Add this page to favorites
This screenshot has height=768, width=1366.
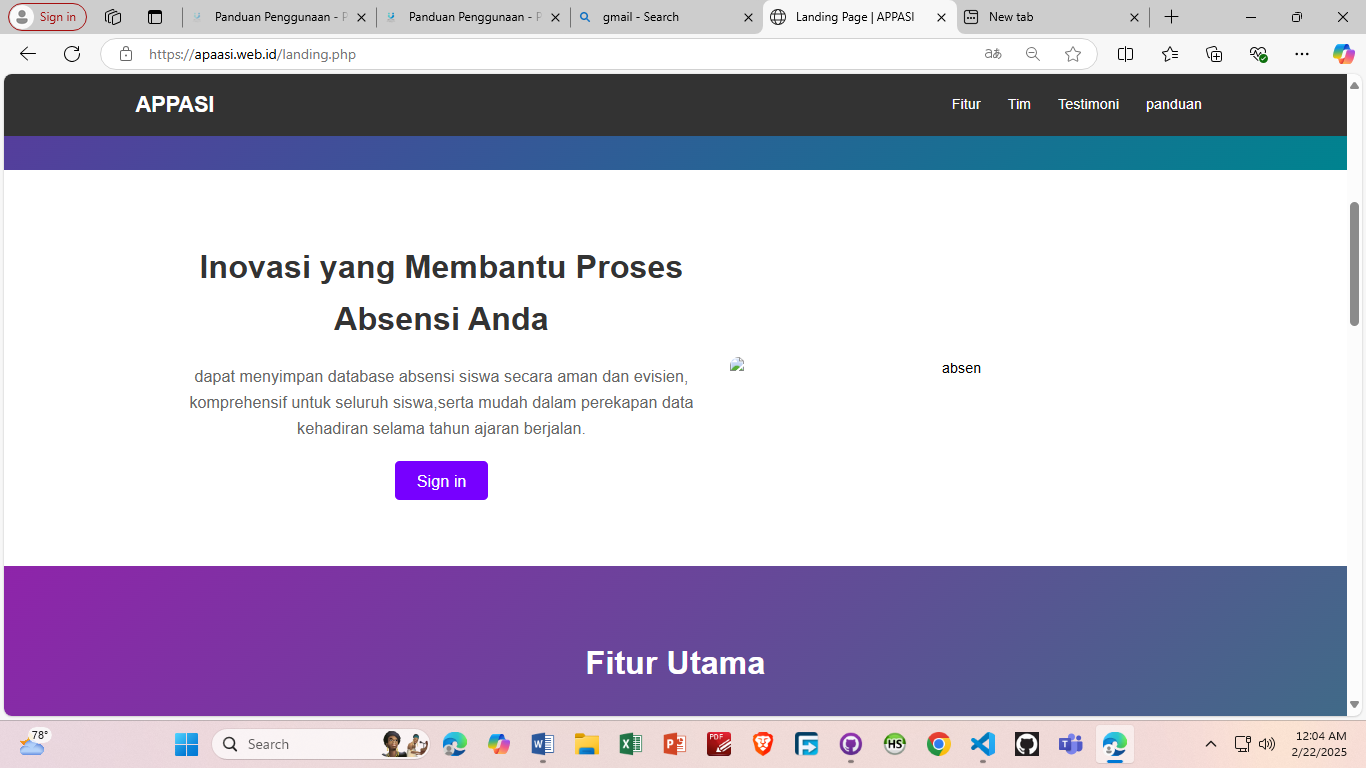pos(1072,54)
